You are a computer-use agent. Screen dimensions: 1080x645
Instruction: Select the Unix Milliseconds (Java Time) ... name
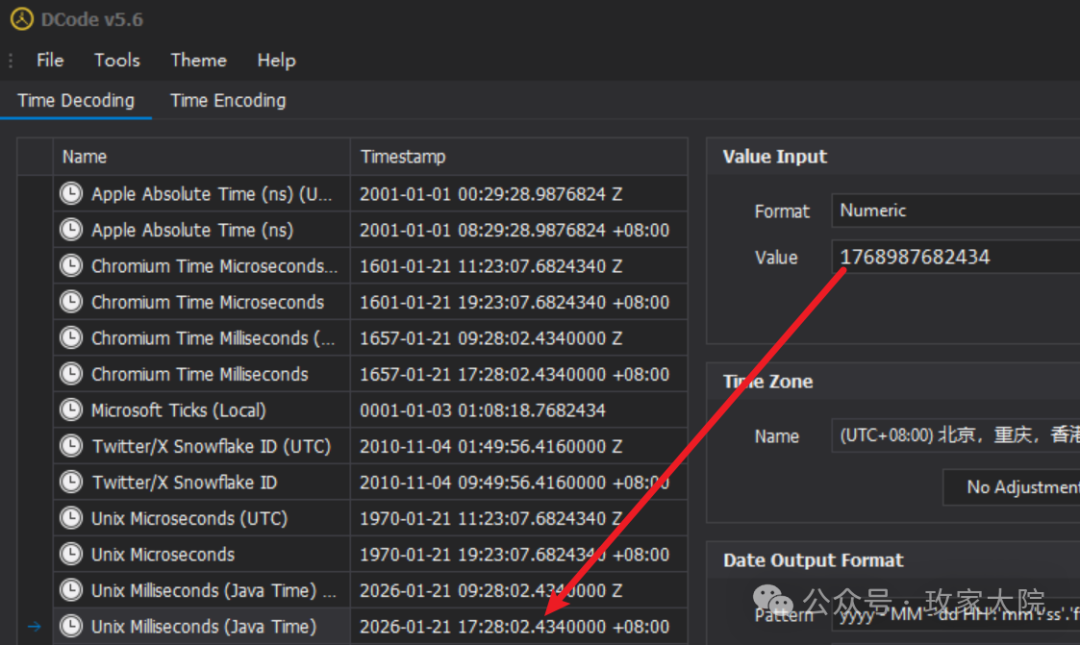click(214, 591)
